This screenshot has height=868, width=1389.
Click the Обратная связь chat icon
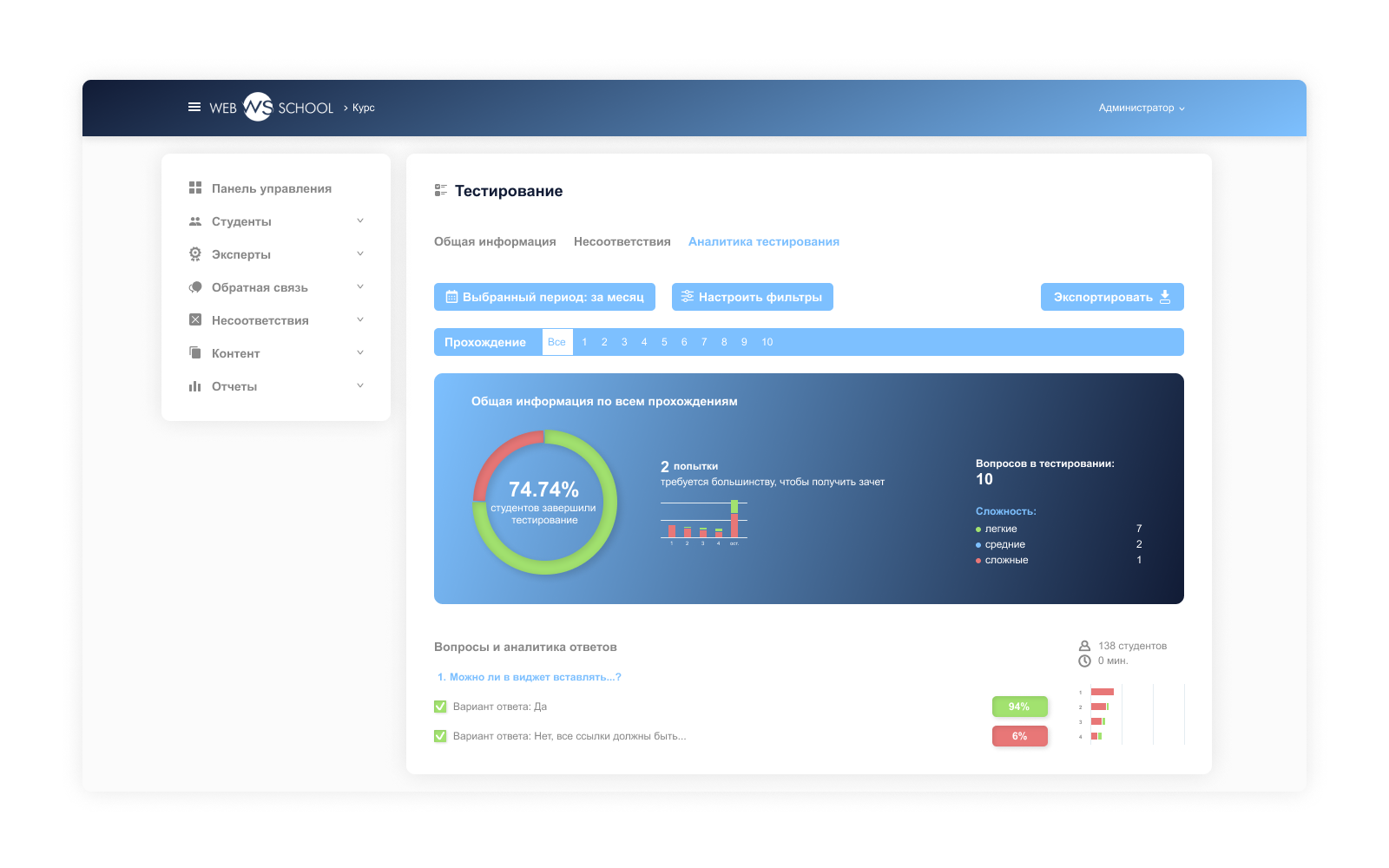[195, 287]
